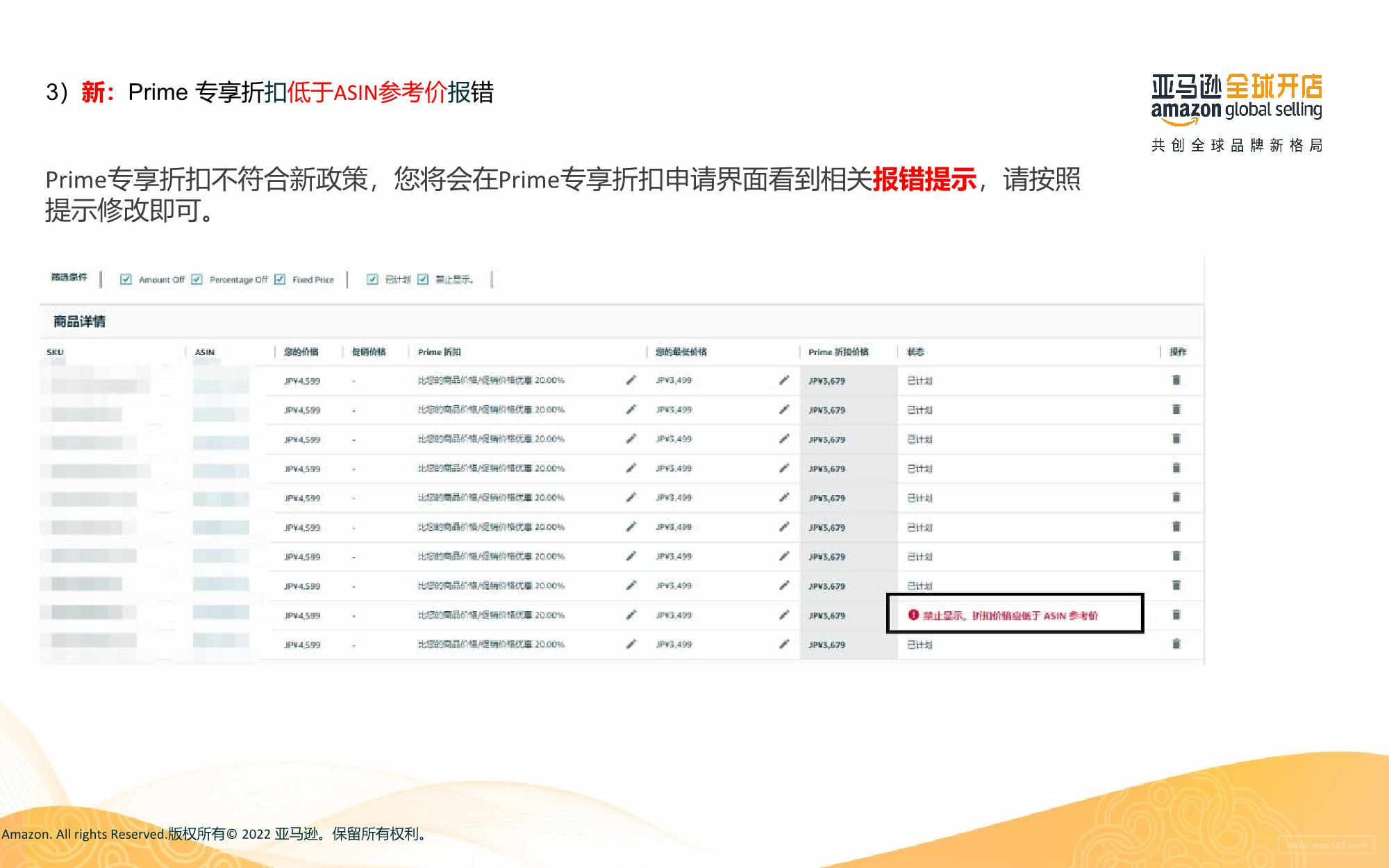Toggle the 禁止显示 status filter checkbox
The image size is (1389, 868).
[423, 279]
